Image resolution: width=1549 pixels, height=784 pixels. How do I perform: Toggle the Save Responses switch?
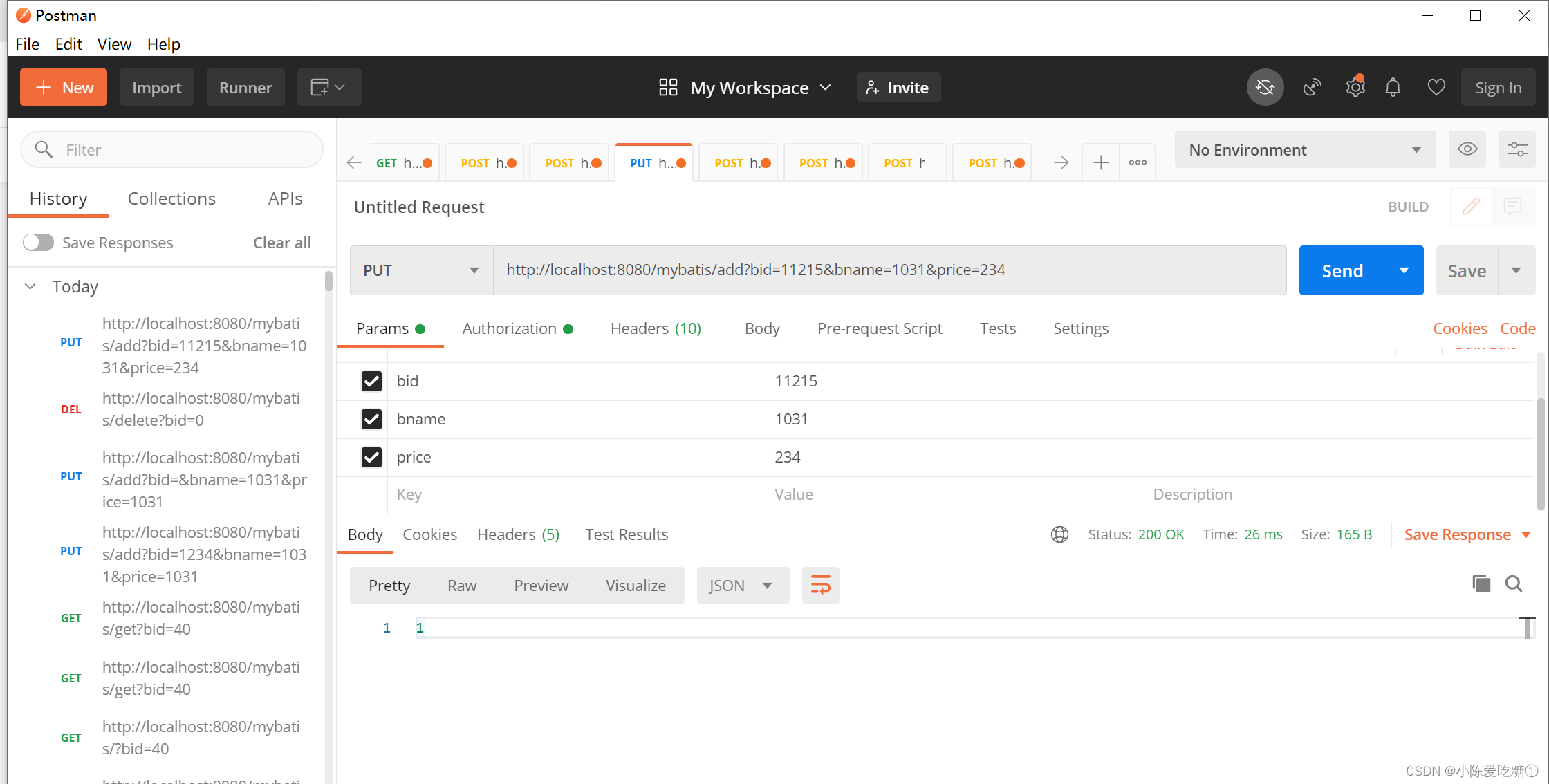[38, 243]
